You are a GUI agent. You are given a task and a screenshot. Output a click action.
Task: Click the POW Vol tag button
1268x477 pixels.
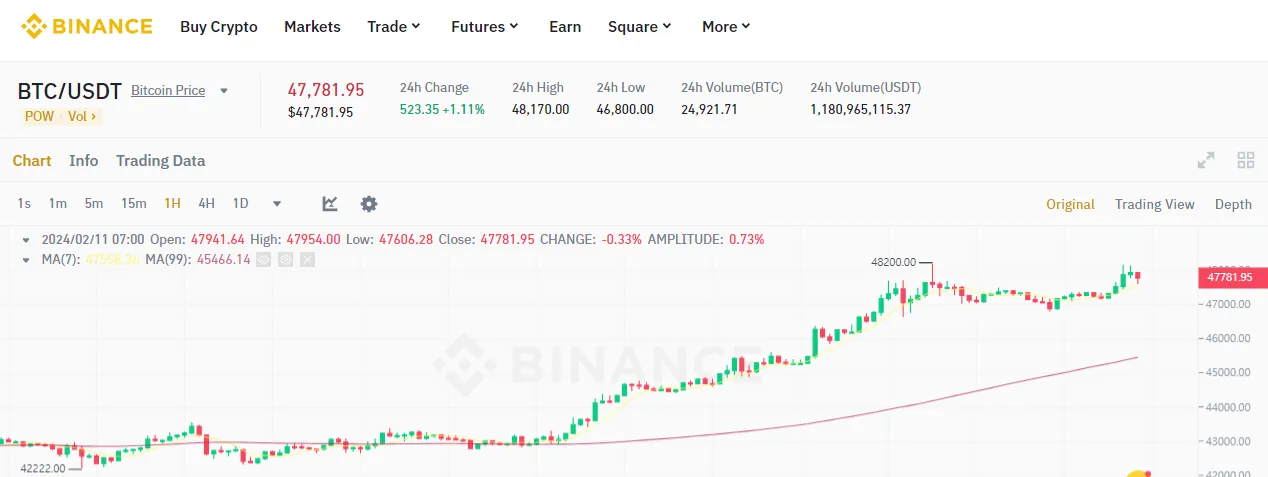tap(63, 116)
